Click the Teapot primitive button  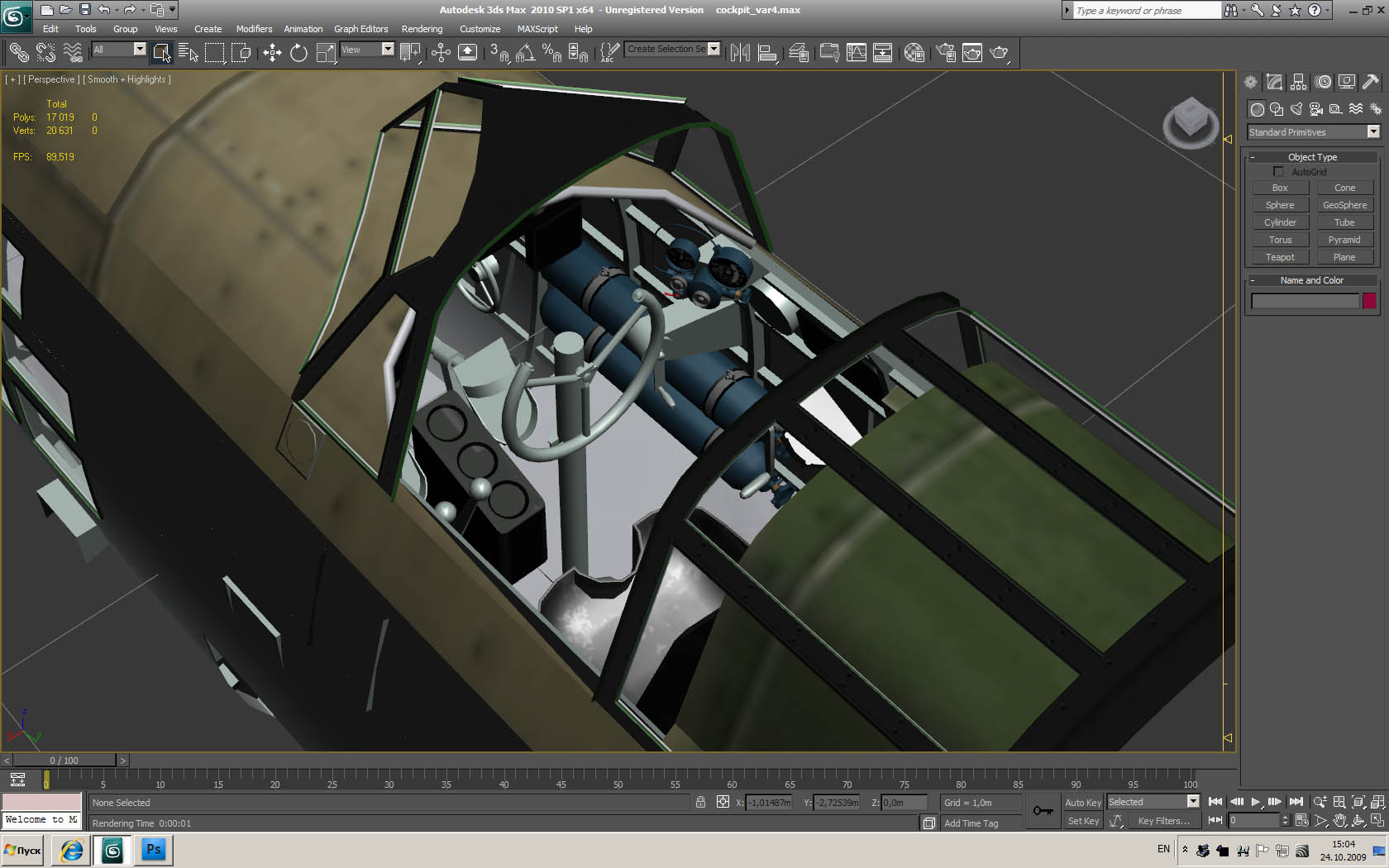pyautogui.click(x=1279, y=257)
